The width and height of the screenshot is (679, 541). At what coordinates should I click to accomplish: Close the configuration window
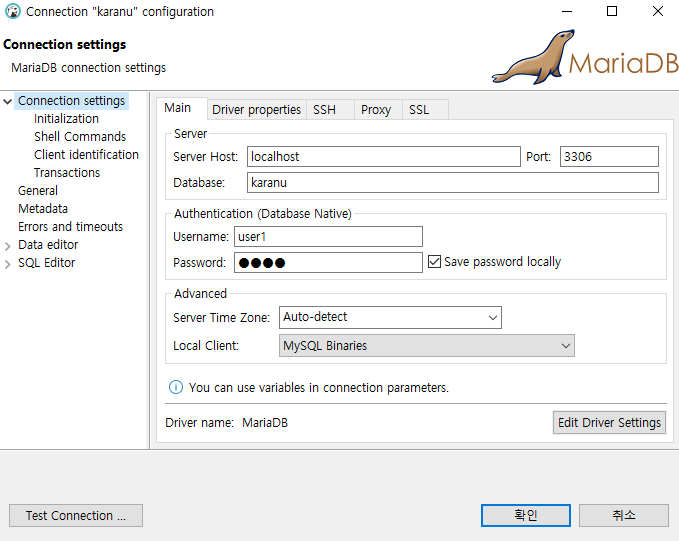(x=658, y=11)
